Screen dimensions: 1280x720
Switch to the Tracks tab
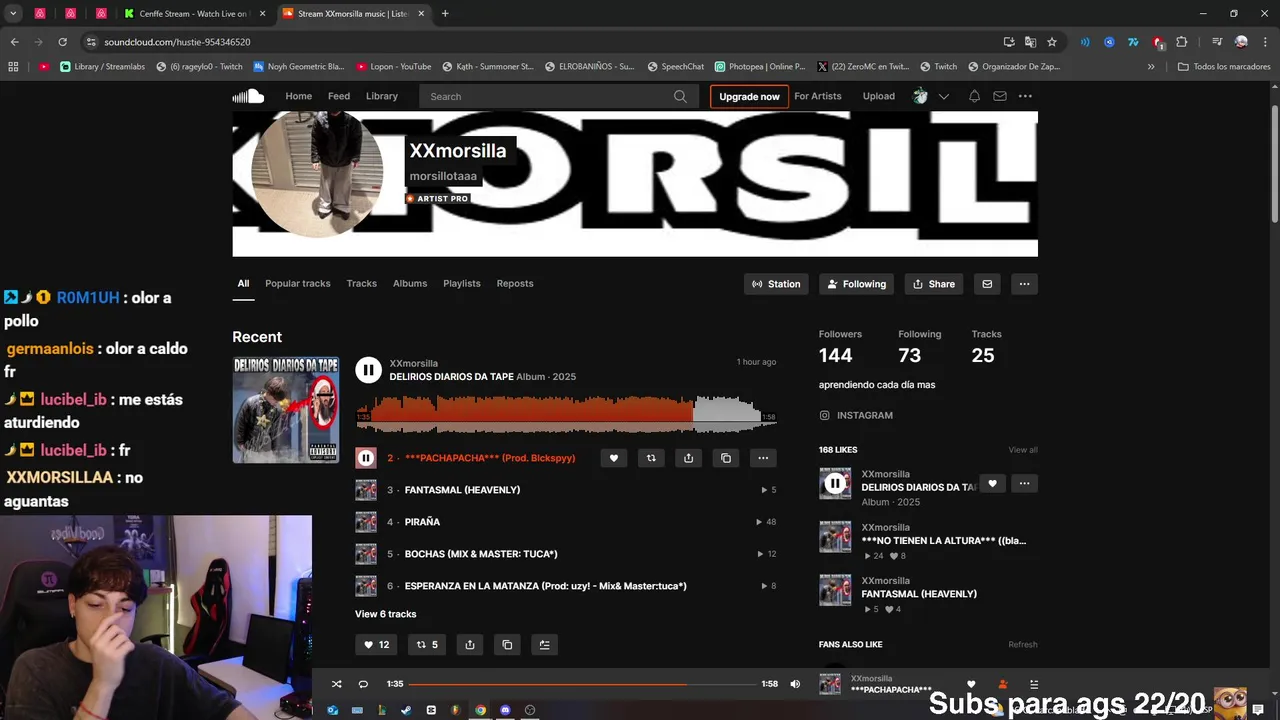(361, 283)
